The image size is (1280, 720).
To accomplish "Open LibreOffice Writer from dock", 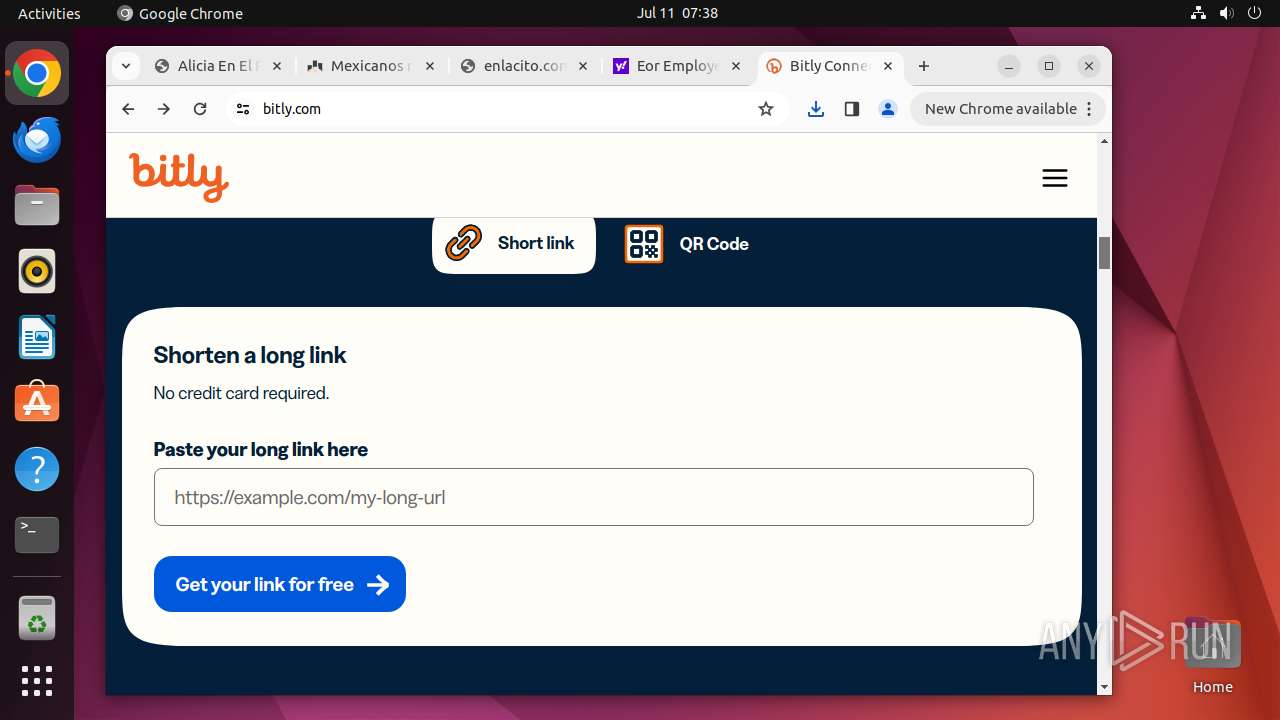I will point(37,337).
